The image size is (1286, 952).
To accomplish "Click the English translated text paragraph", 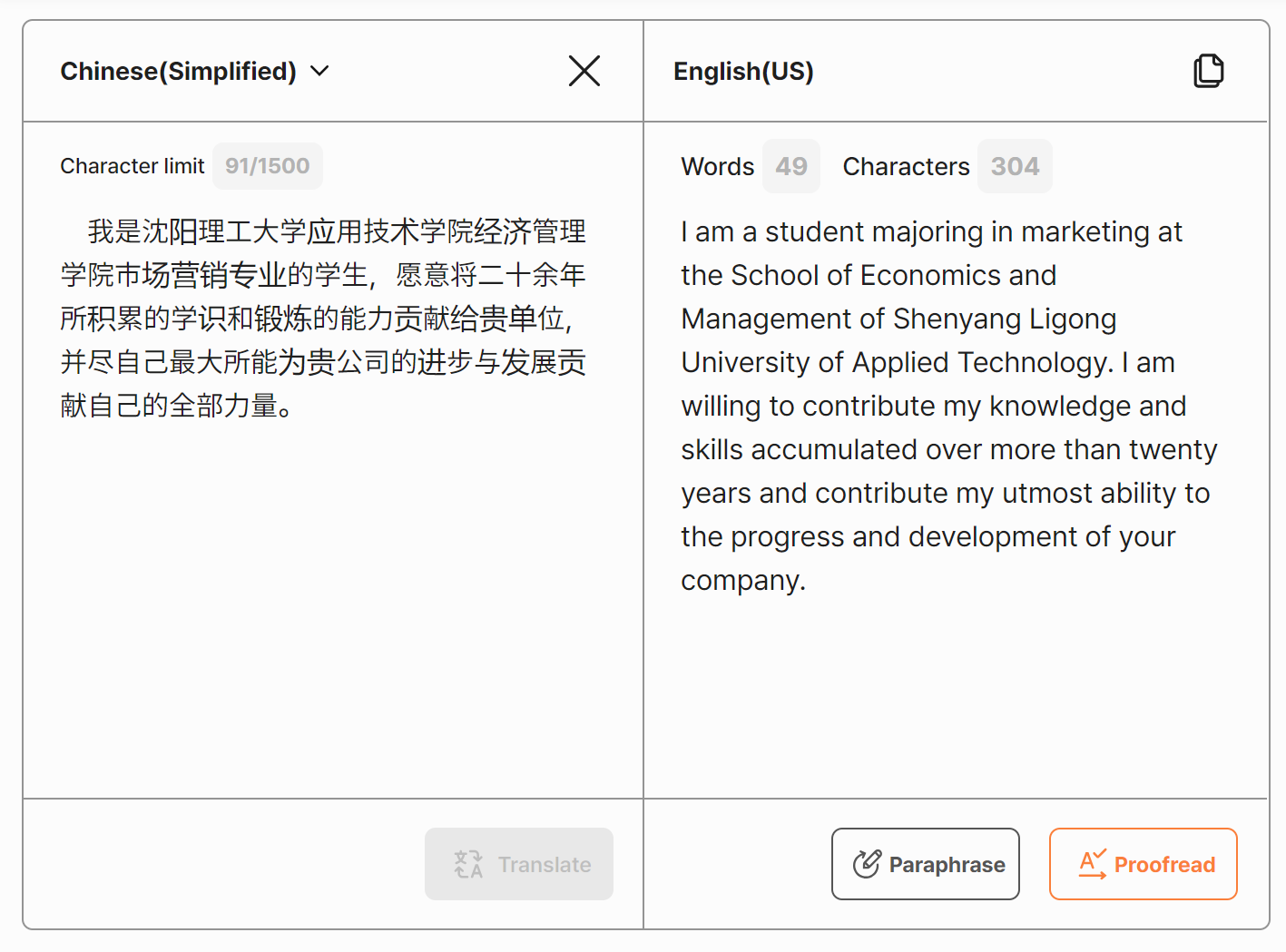I will 948,405.
